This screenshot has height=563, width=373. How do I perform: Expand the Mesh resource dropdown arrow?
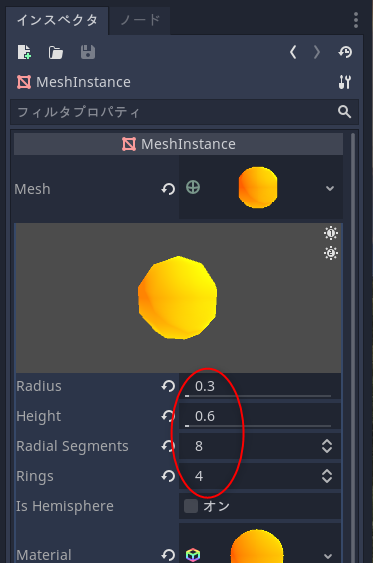pyautogui.click(x=330, y=188)
